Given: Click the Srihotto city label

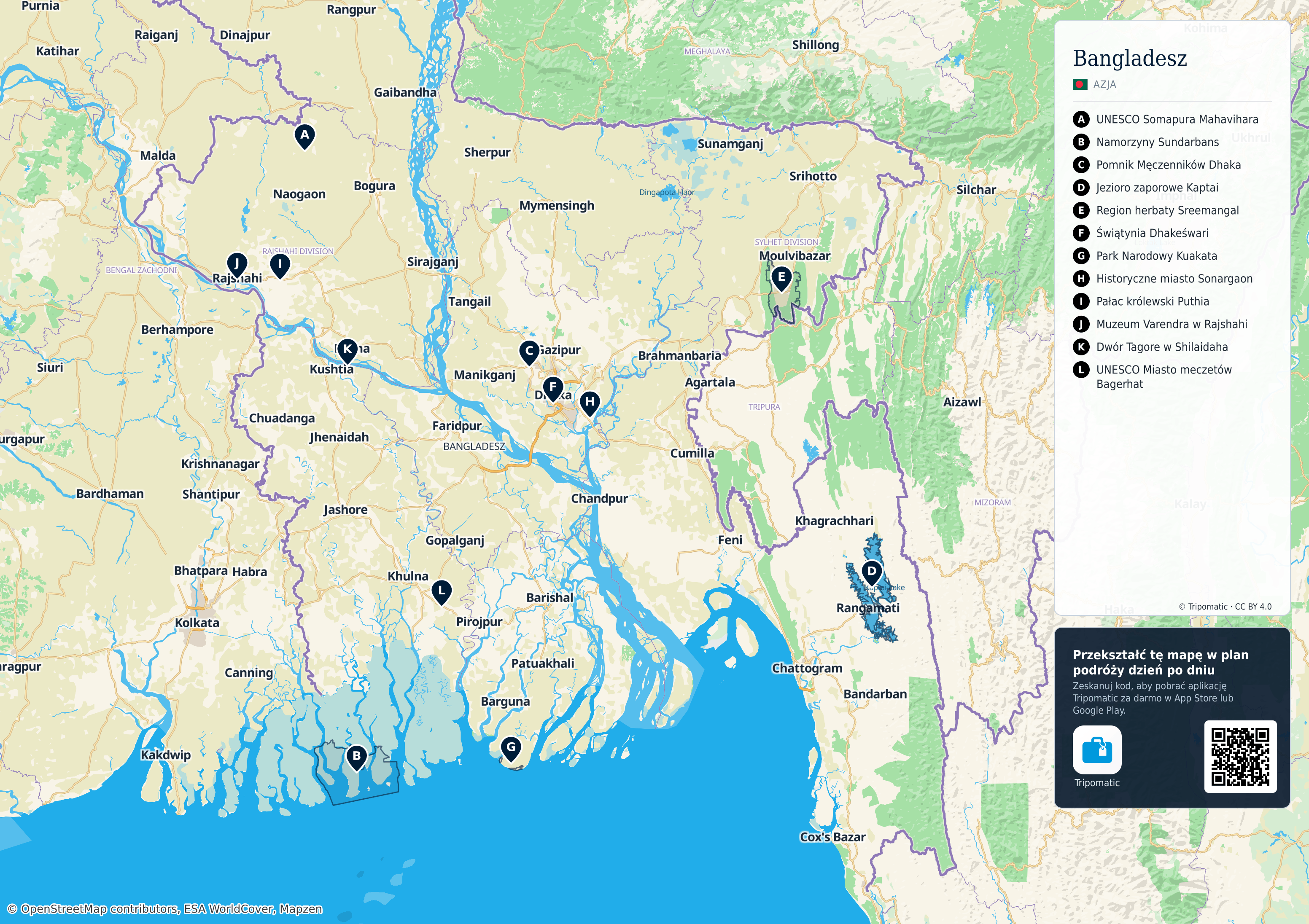Looking at the screenshot, I should pyautogui.click(x=812, y=177).
